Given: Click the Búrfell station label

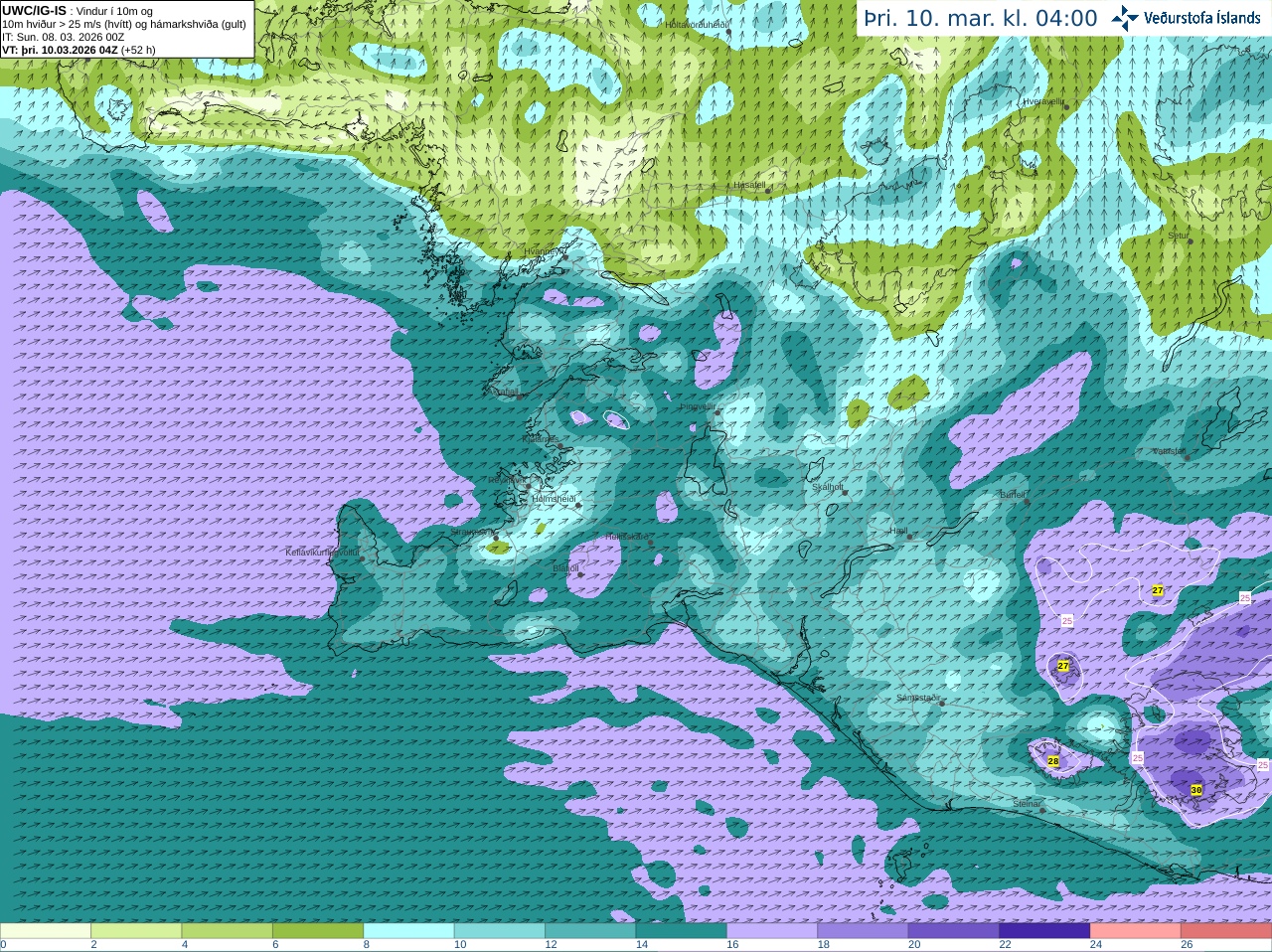Looking at the screenshot, I should pyautogui.click(x=1013, y=495).
